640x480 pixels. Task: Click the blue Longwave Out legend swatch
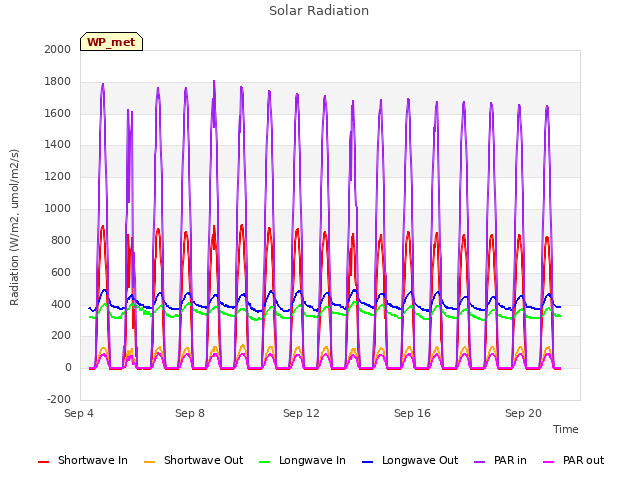pyautogui.click(x=367, y=462)
